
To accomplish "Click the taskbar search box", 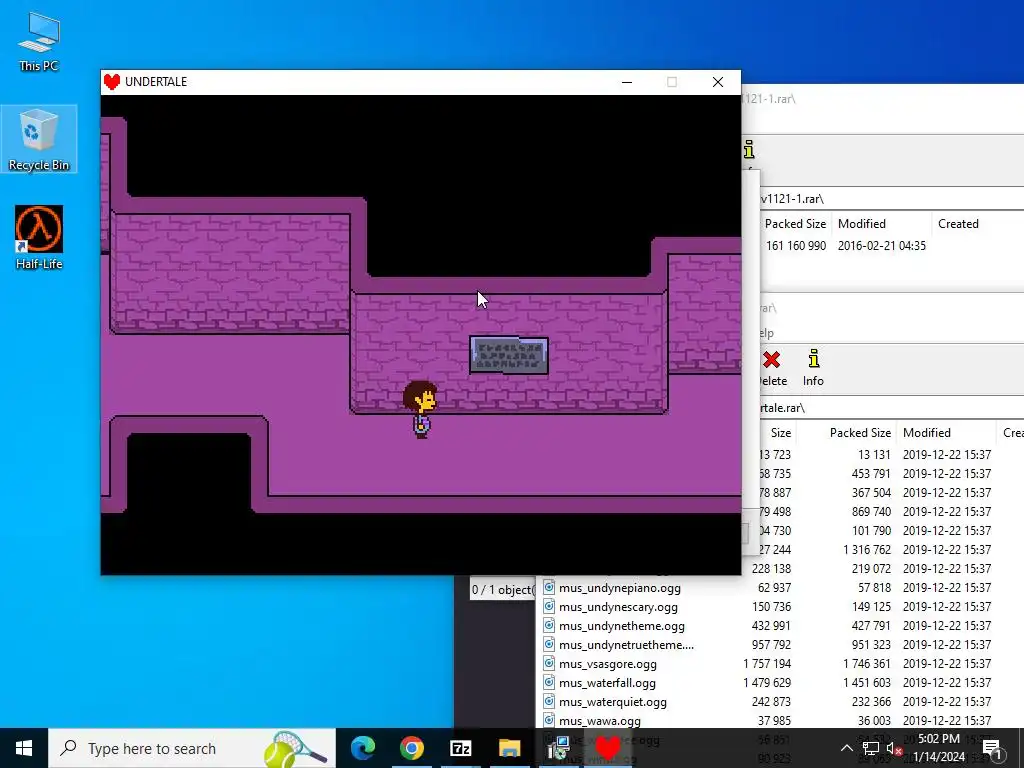I will tap(192, 748).
